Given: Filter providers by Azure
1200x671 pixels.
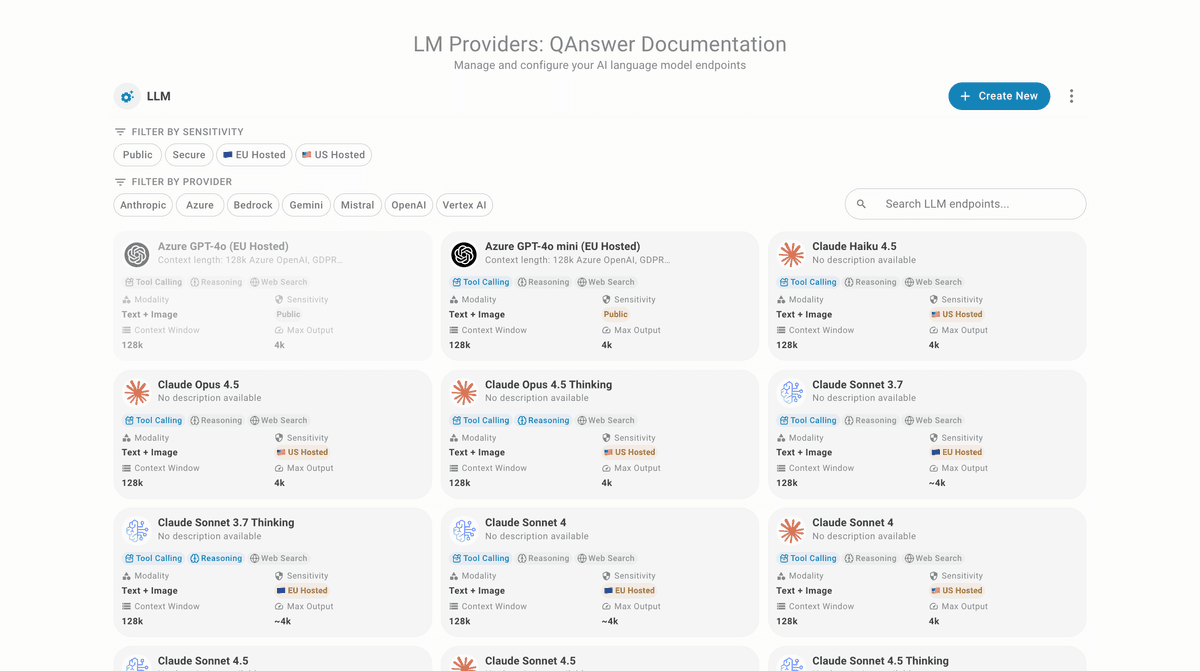Looking at the screenshot, I should [x=200, y=205].
